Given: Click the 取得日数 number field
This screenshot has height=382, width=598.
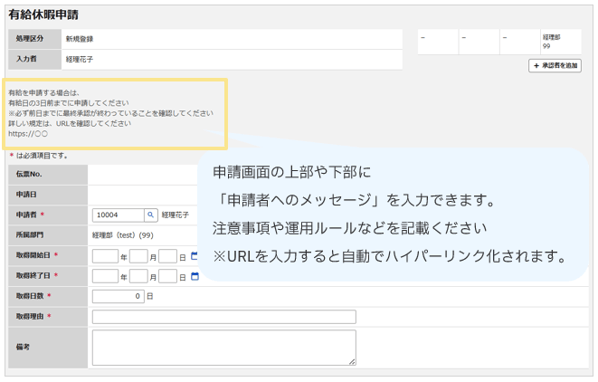Looking at the screenshot, I should pos(118,296).
